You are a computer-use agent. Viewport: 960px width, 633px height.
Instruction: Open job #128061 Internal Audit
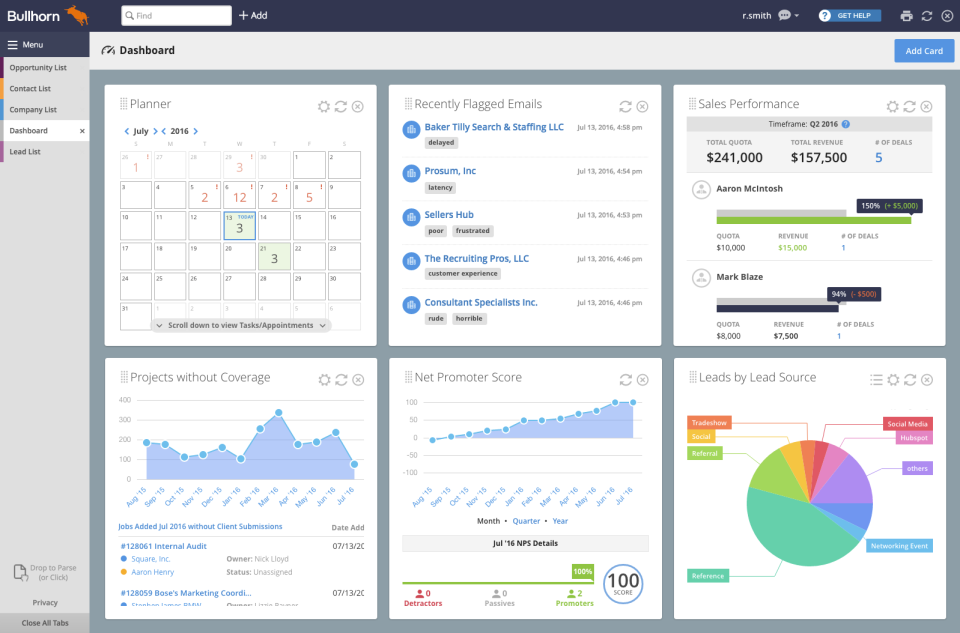pos(163,546)
